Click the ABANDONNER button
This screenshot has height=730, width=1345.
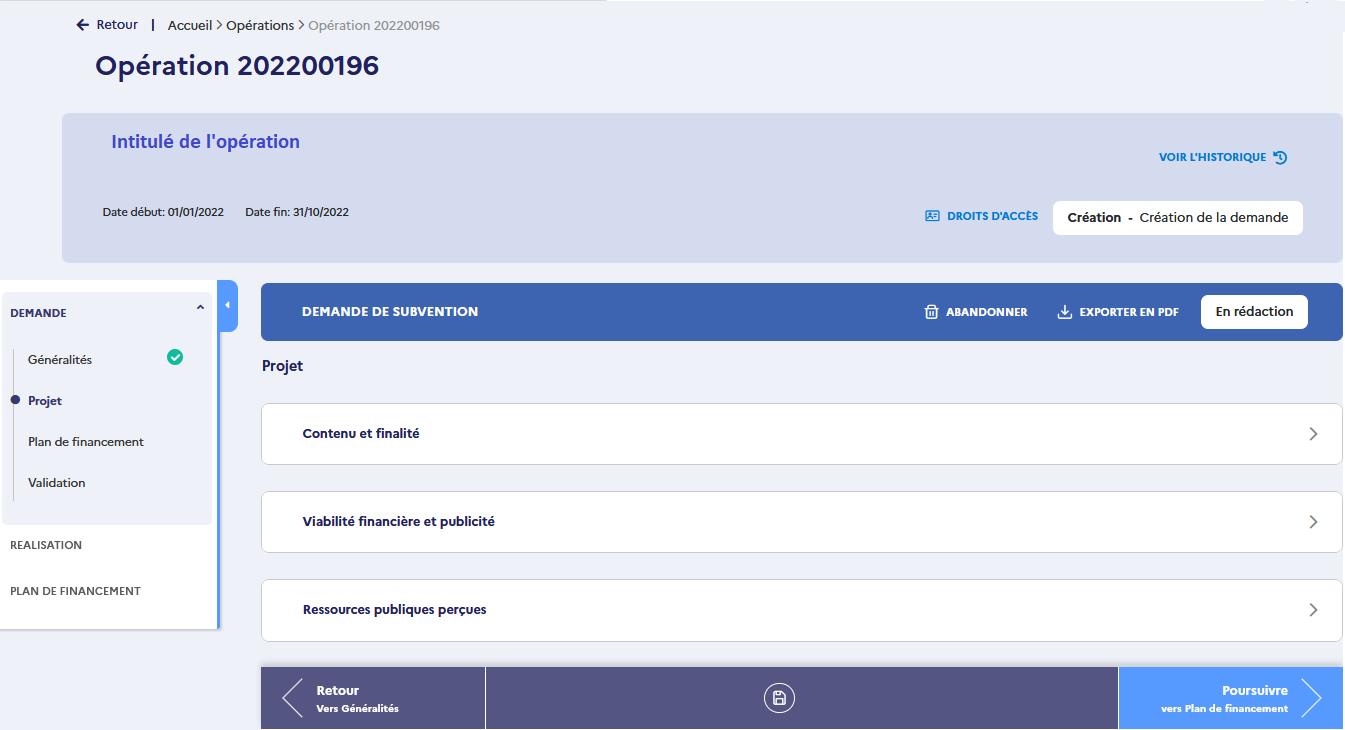click(976, 312)
